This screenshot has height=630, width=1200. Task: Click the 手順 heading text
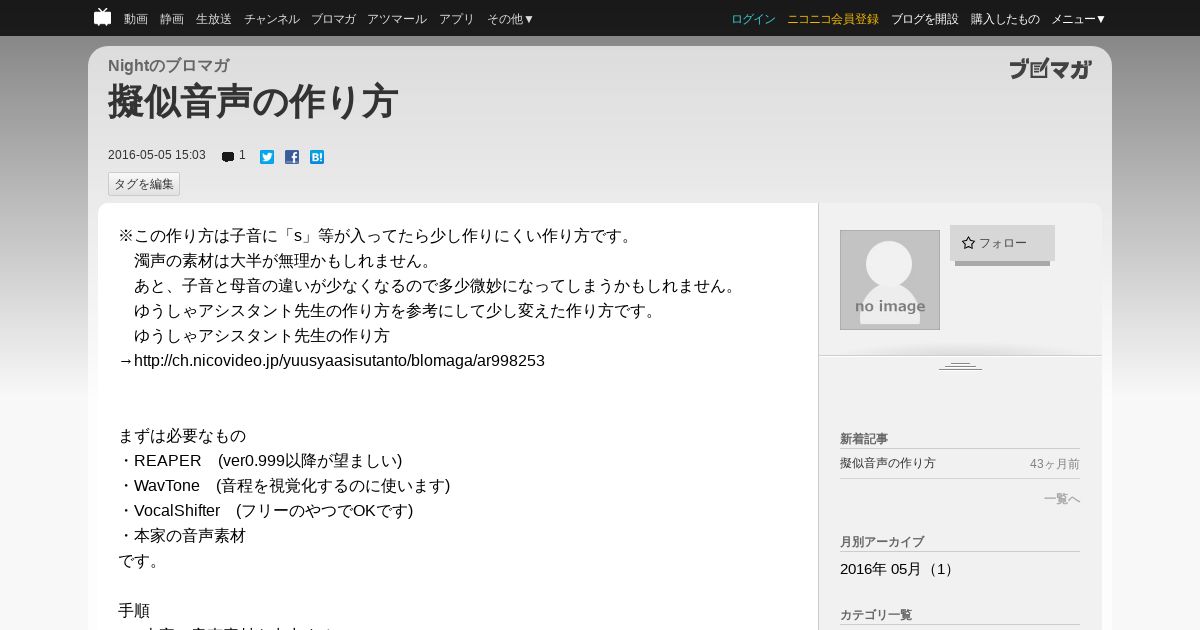134,611
